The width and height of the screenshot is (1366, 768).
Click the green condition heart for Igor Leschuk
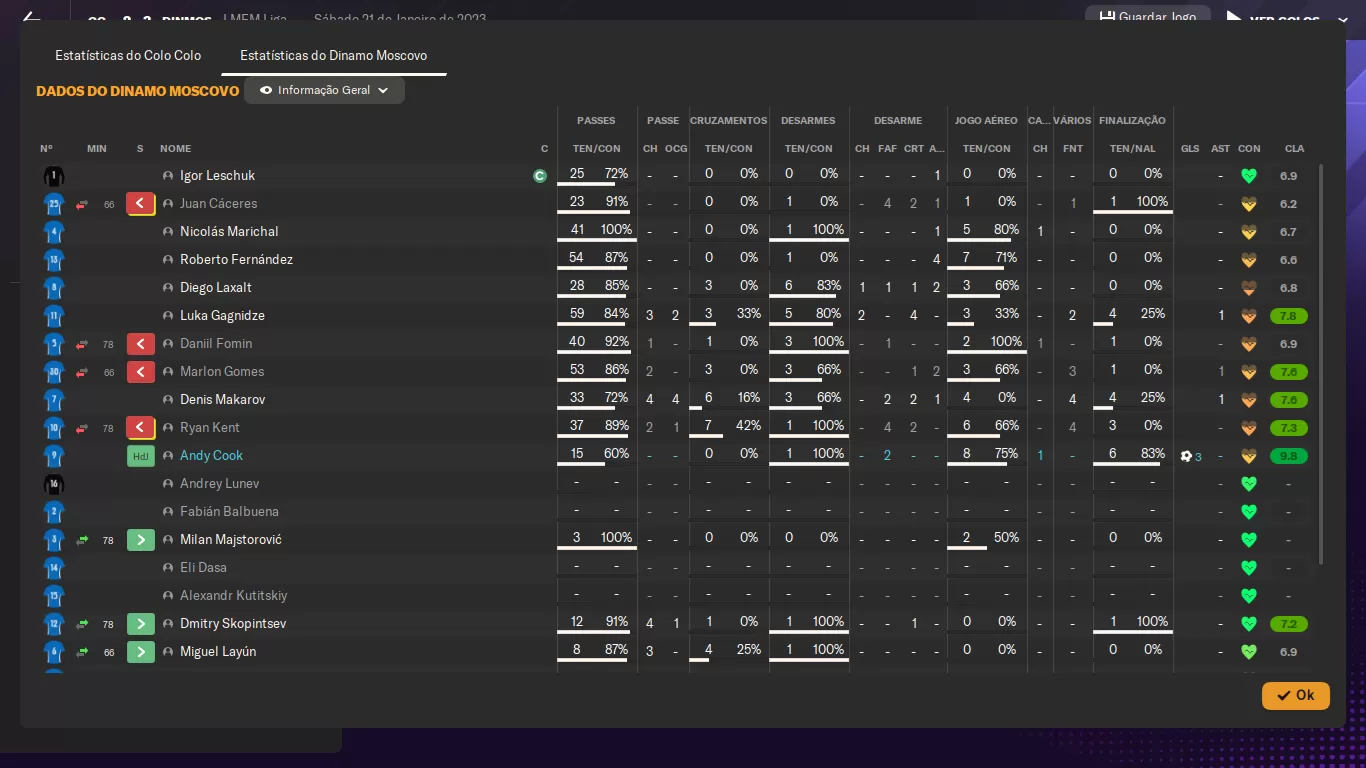1248,176
